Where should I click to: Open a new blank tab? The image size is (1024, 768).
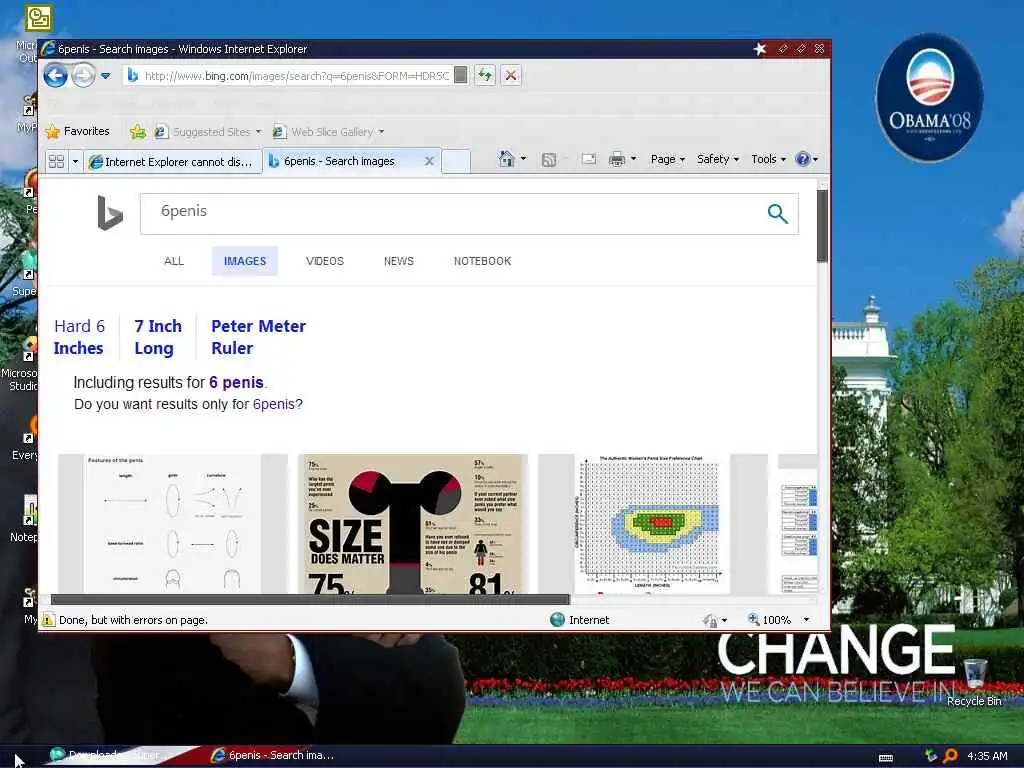(456, 161)
